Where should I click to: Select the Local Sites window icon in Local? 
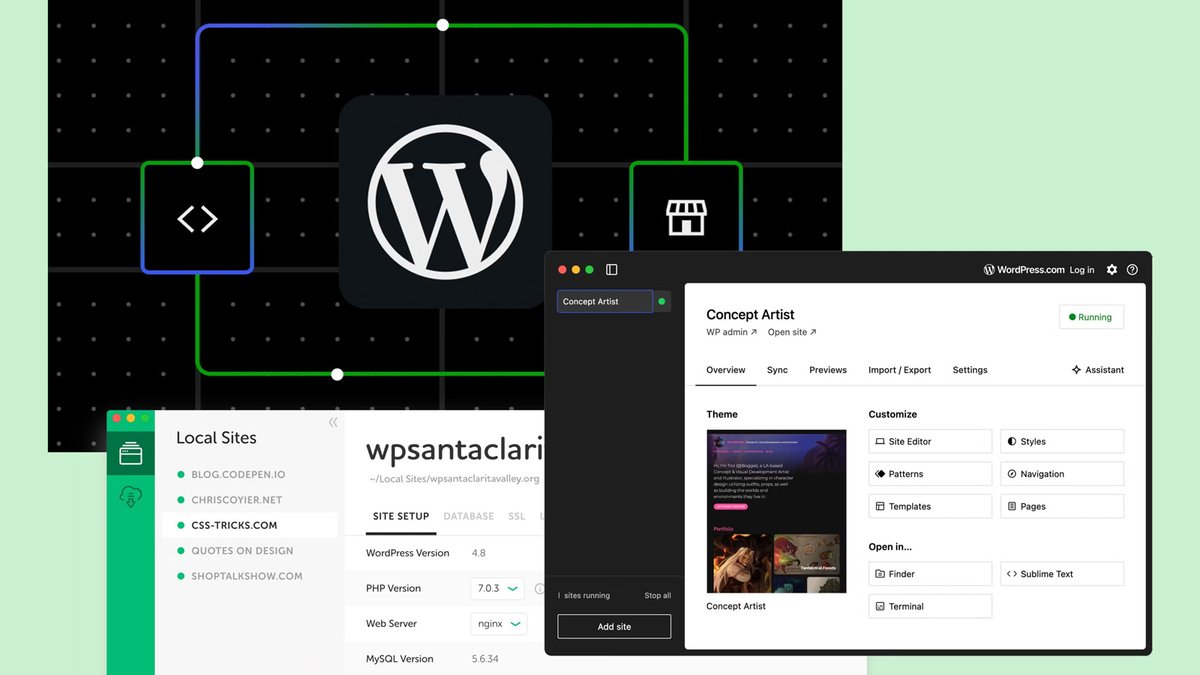tap(131, 455)
